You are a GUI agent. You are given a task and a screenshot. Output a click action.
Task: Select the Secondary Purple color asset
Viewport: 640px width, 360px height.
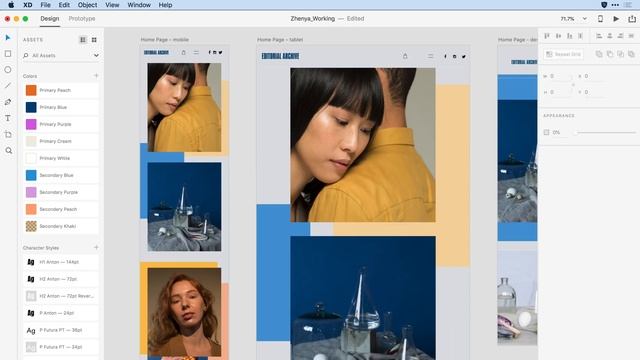[61, 192]
